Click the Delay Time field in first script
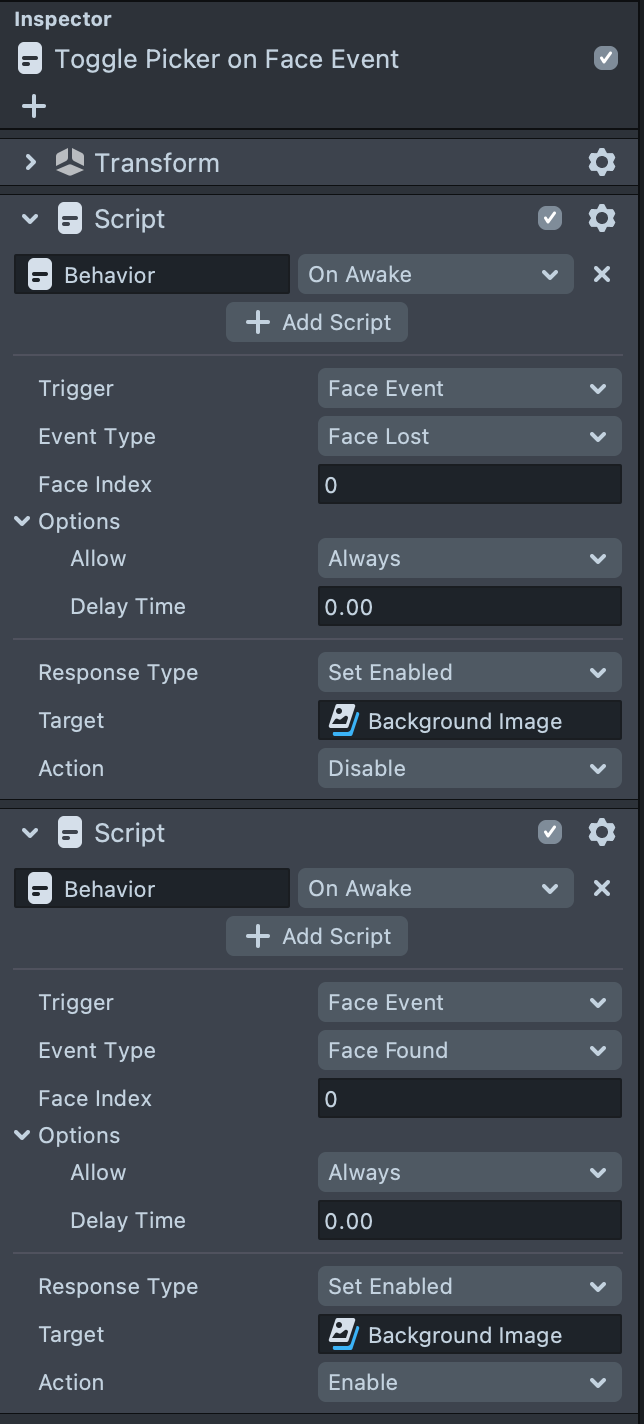644x1424 pixels. [469, 607]
